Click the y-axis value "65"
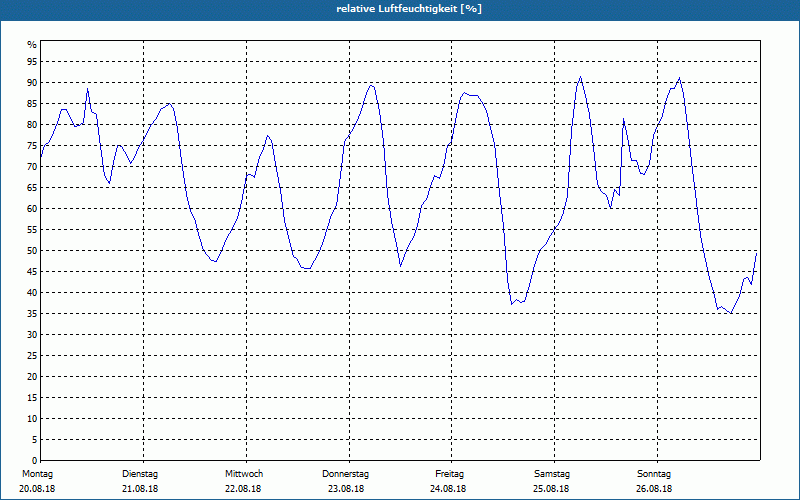 pyautogui.click(x=32, y=188)
